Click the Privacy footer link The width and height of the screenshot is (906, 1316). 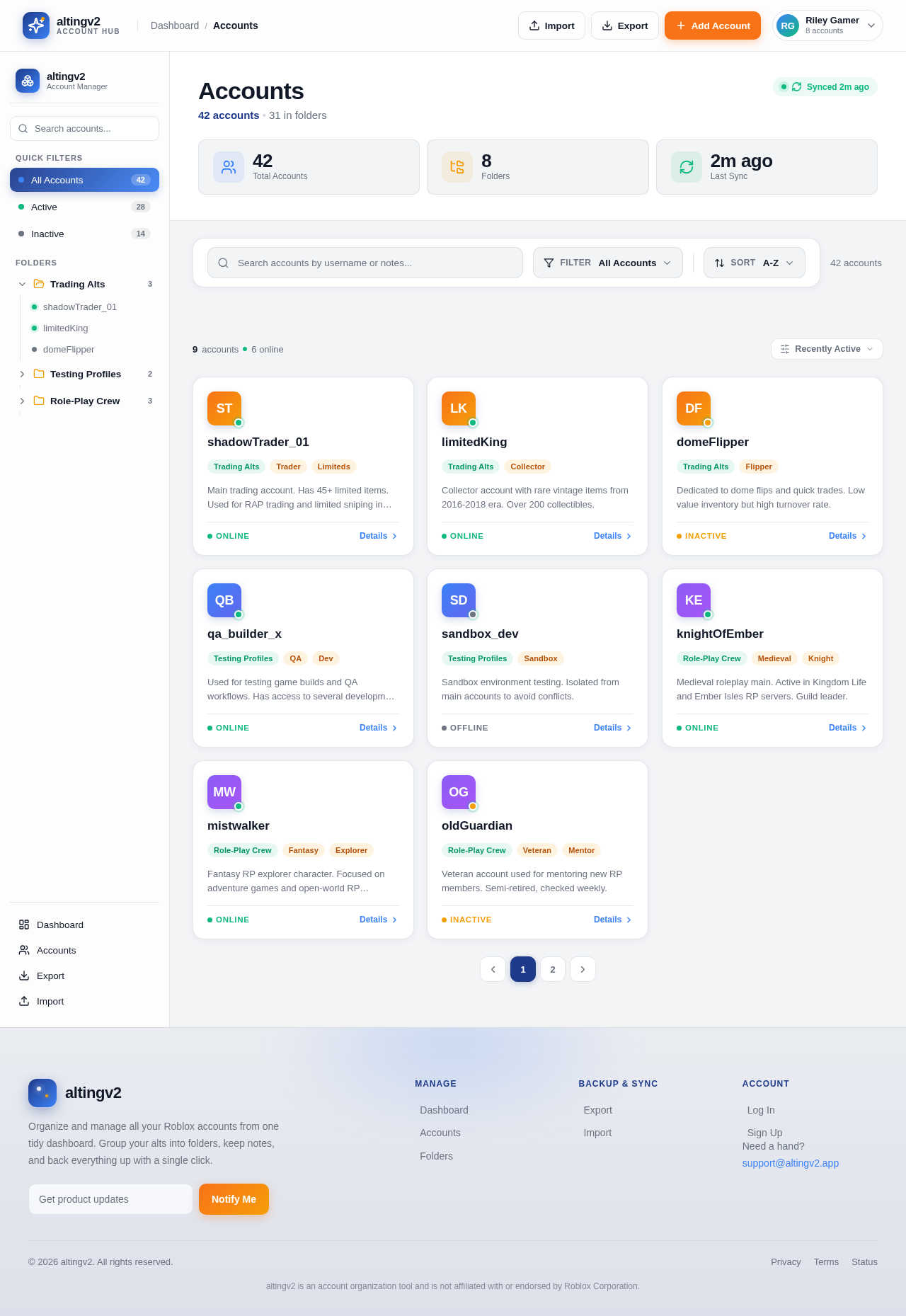[786, 1261]
